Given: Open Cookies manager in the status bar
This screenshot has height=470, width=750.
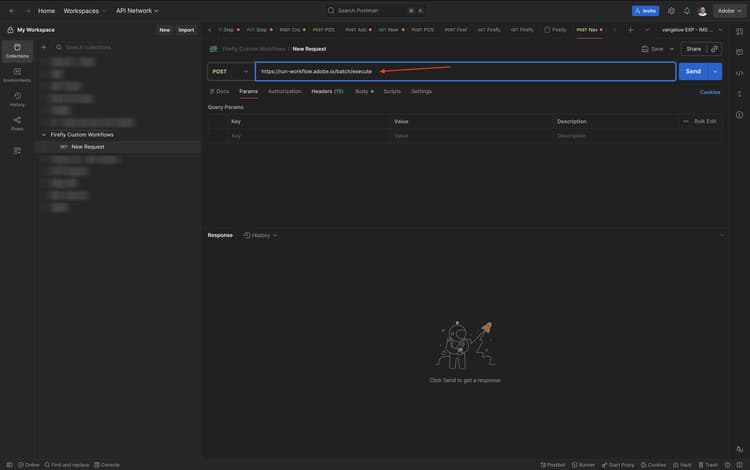Looking at the screenshot, I should pos(653,465).
